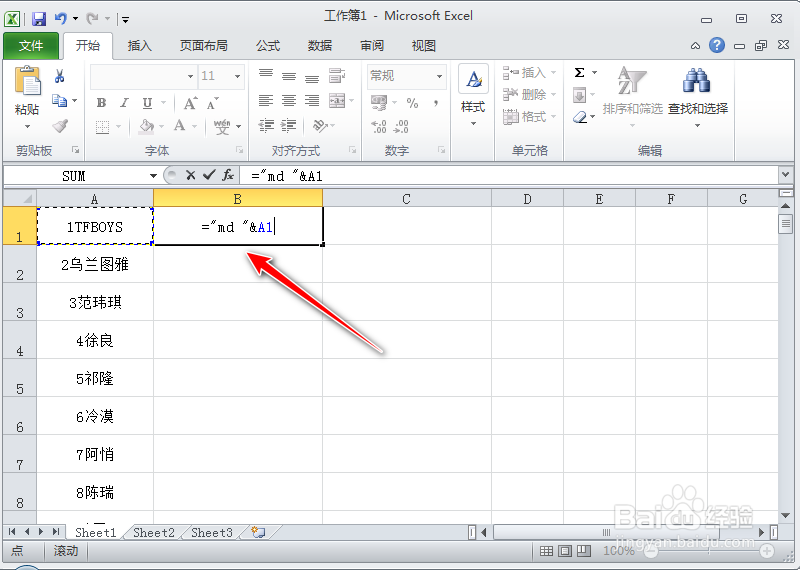Open AutoSum dropdown arrow
Image resolution: width=800 pixels, height=570 pixels.
[x=594, y=73]
